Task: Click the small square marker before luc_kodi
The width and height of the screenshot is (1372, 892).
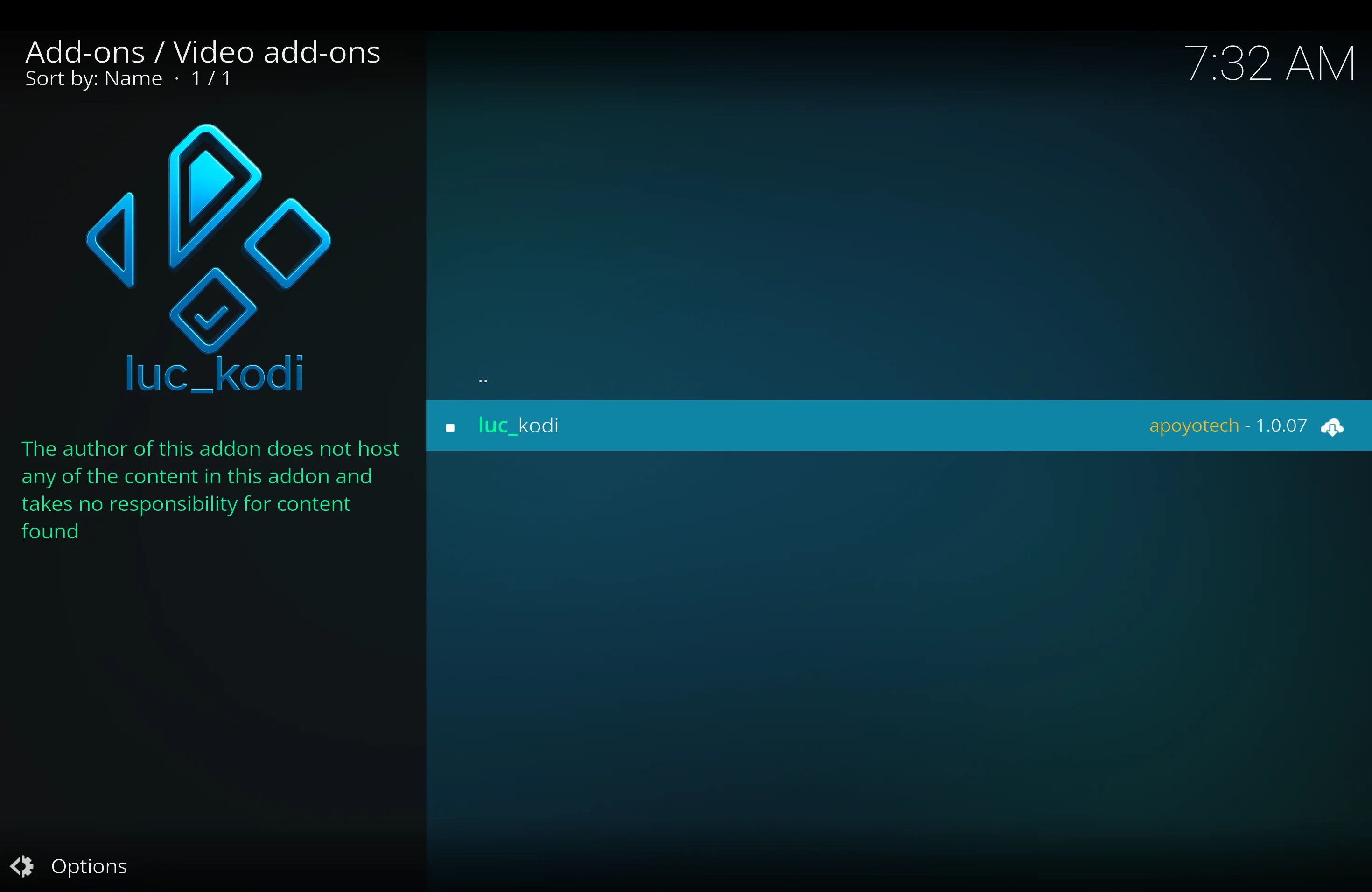Action: pyautogui.click(x=450, y=427)
